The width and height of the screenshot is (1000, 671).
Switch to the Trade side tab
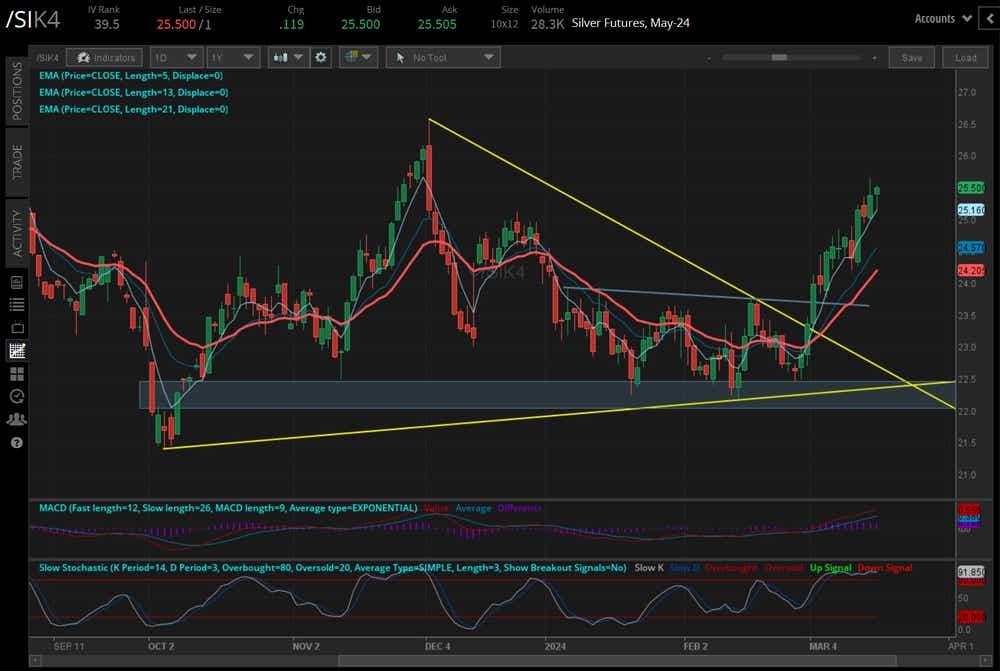(x=16, y=160)
